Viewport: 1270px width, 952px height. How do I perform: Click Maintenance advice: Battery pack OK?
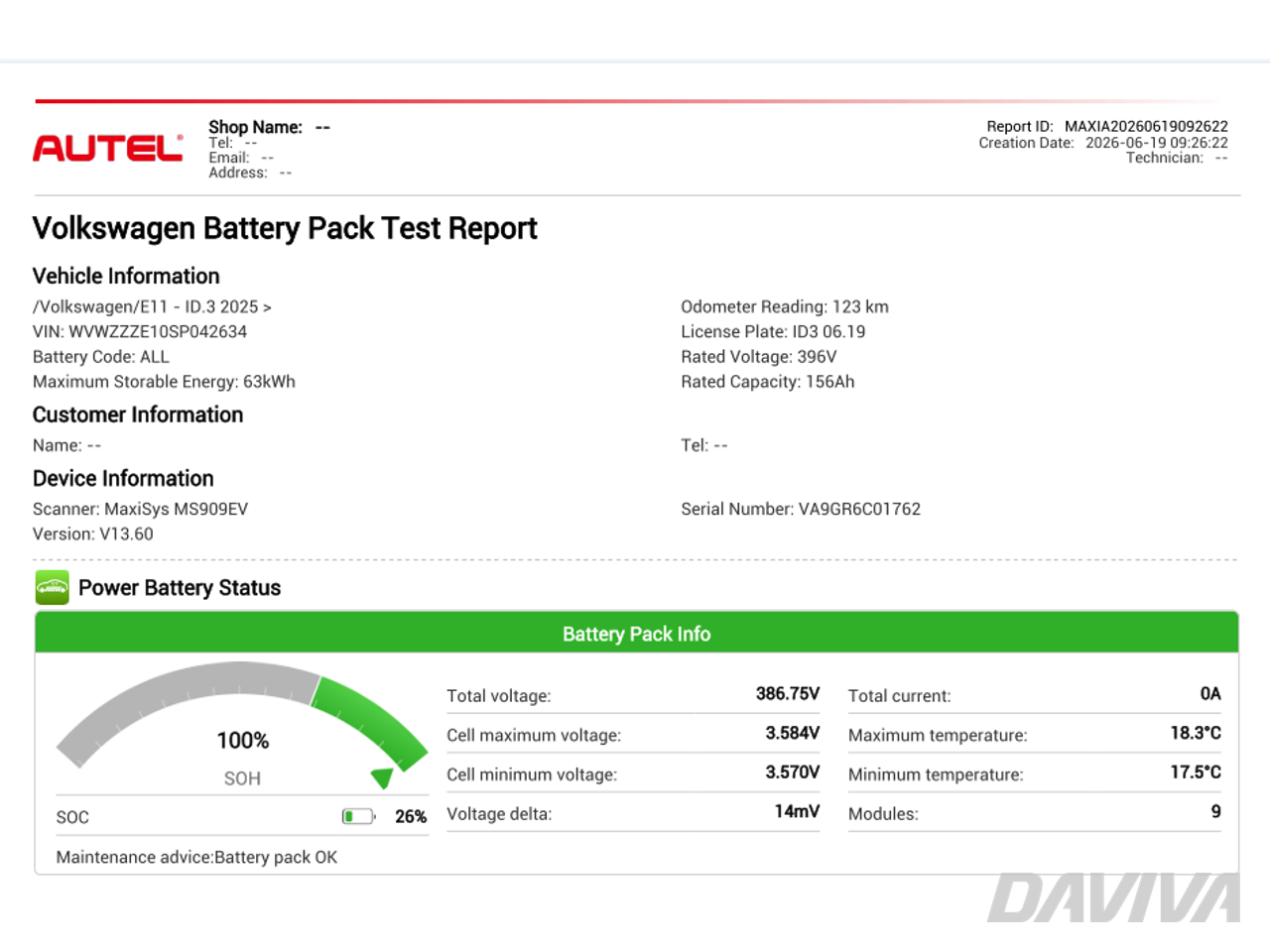point(196,857)
